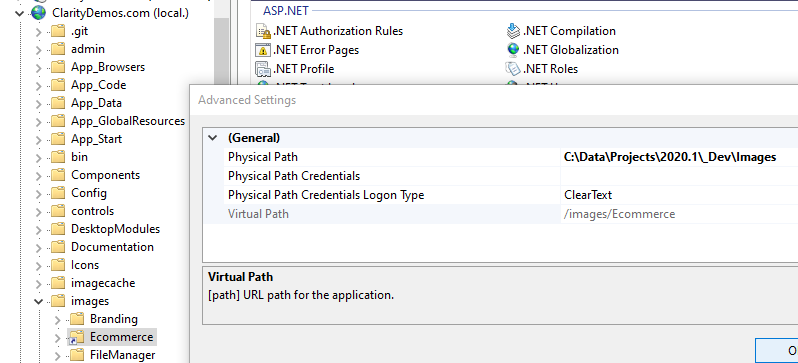Click the bin folder icon
The width and height of the screenshot is (798, 363).
pyautogui.click(x=58, y=157)
